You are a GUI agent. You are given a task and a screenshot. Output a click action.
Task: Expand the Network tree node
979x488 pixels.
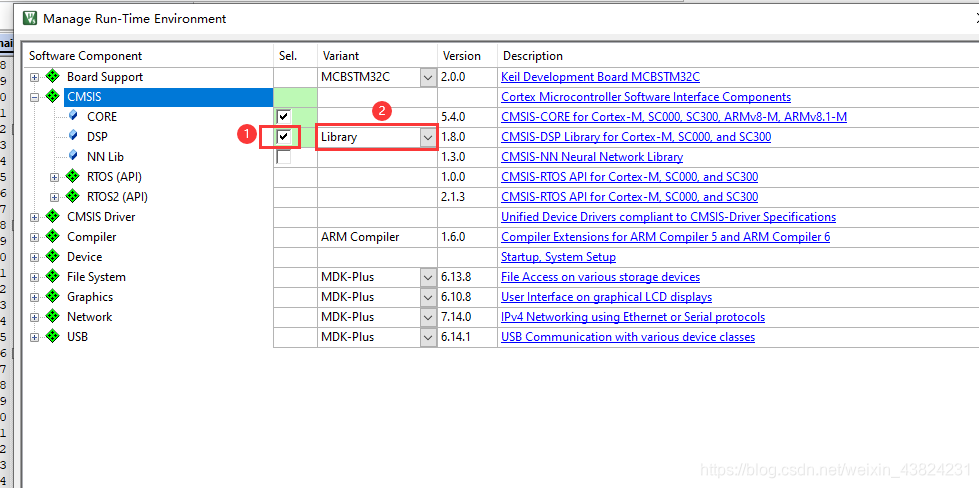coord(34,316)
